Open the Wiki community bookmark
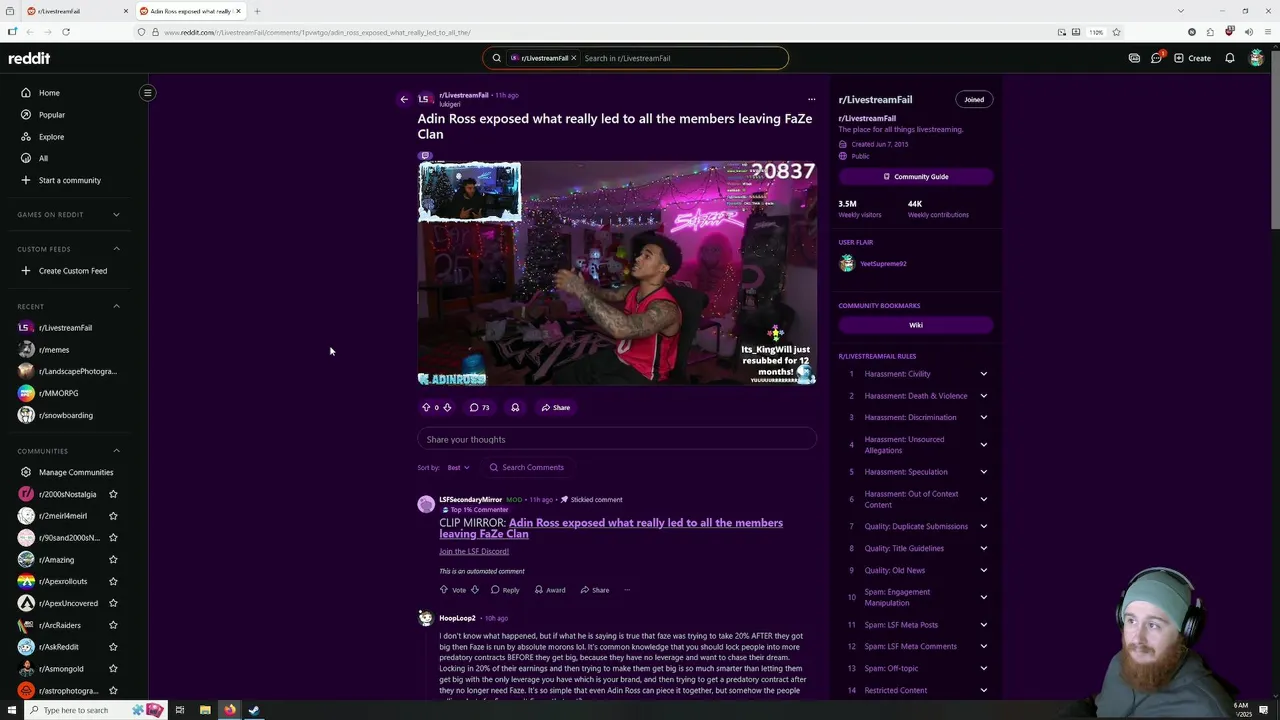Image resolution: width=1280 pixels, height=720 pixels. point(916,325)
